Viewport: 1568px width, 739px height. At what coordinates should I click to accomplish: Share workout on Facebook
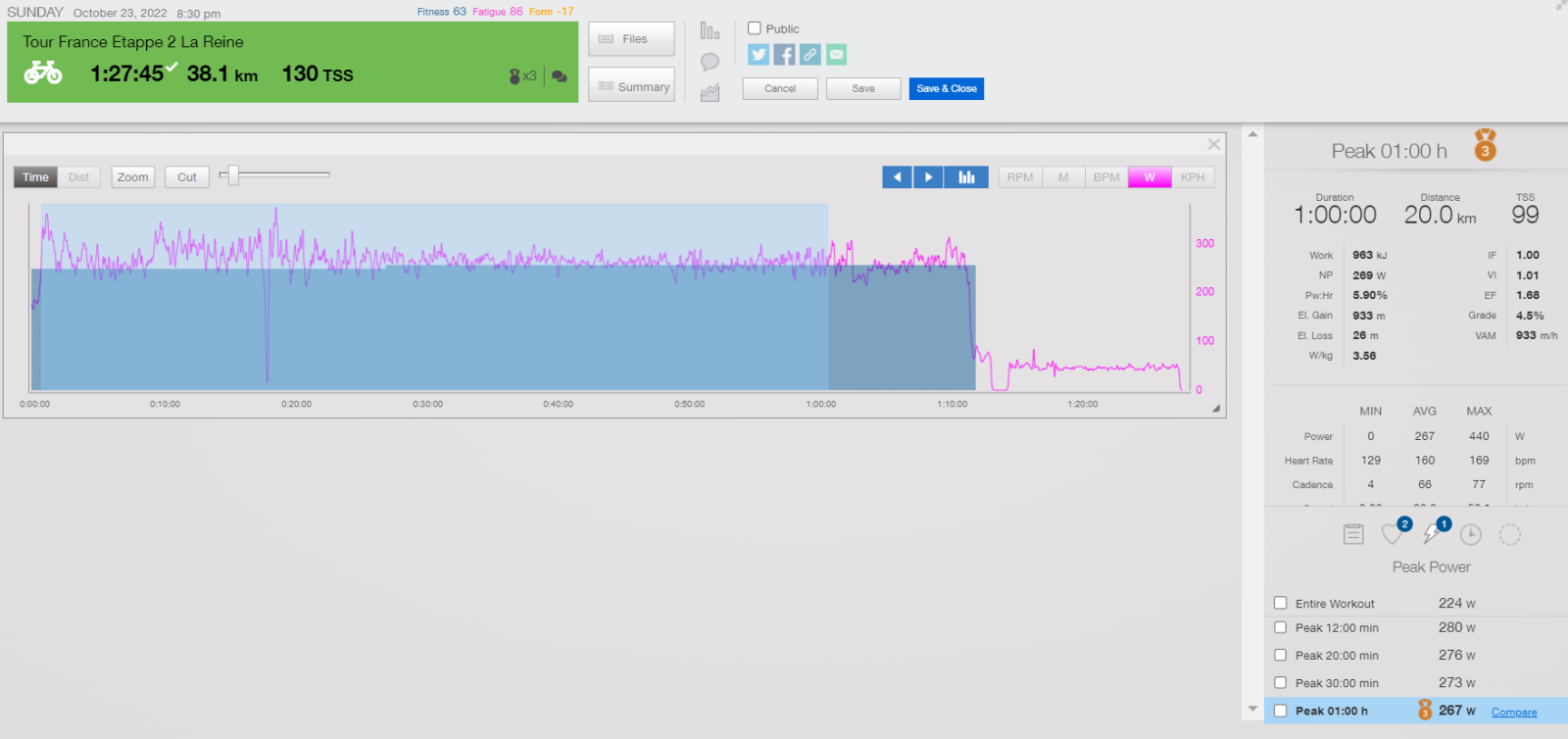coord(784,55)
